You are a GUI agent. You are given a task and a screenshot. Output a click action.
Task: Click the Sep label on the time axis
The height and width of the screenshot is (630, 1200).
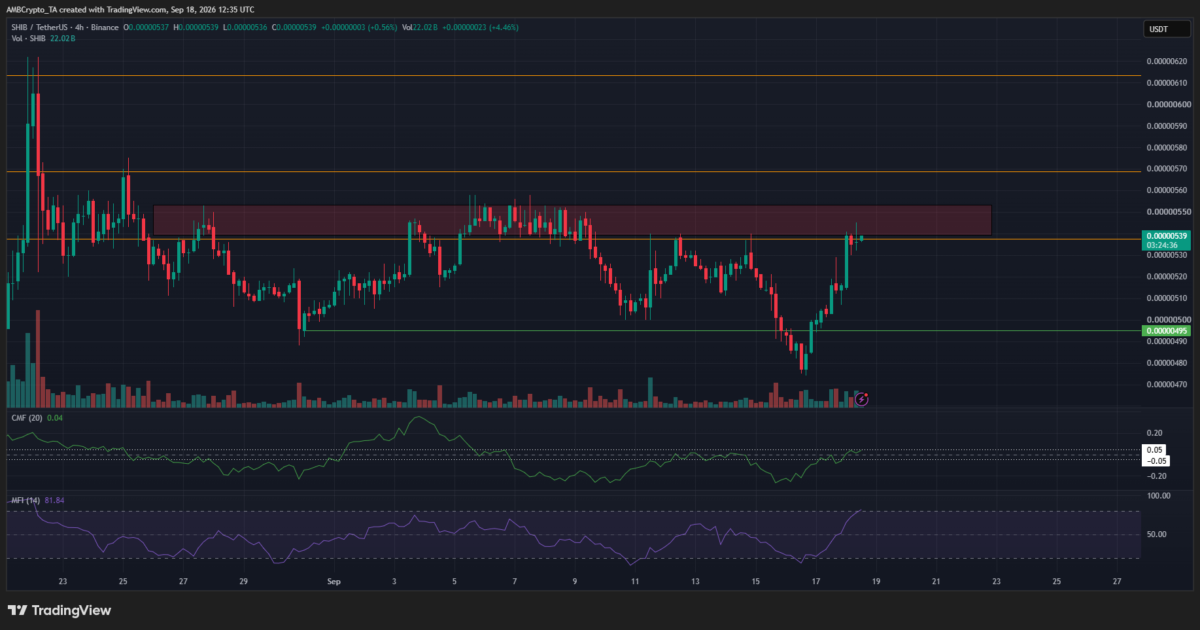[335, 580]
